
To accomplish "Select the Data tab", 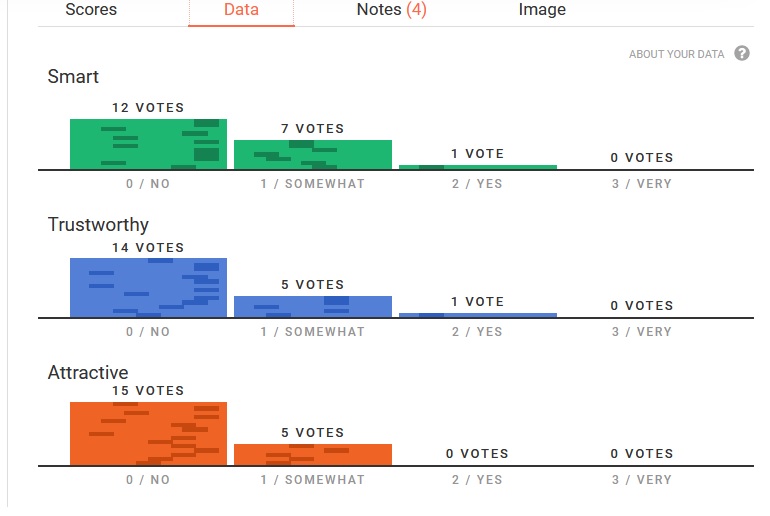I will click(x=241, y=10).
